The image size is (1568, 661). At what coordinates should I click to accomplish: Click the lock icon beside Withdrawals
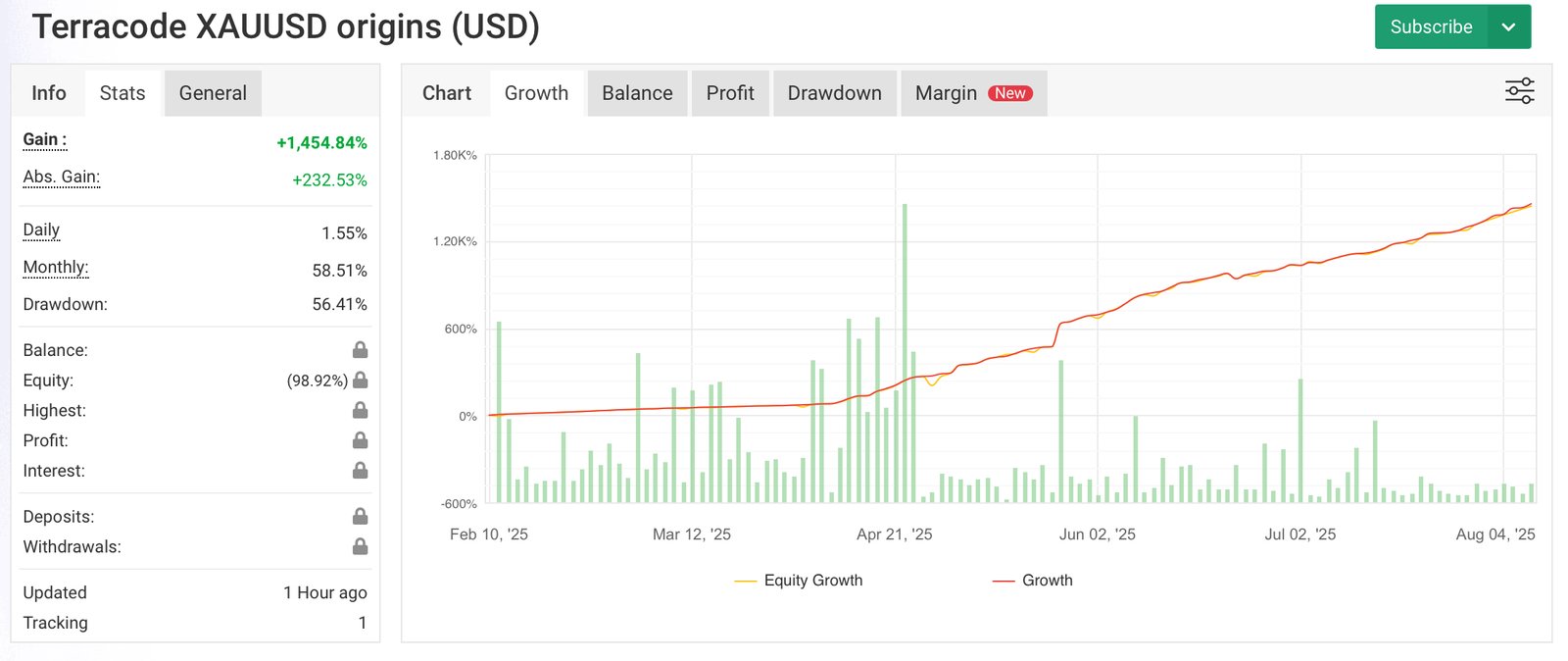pos(360,546)
